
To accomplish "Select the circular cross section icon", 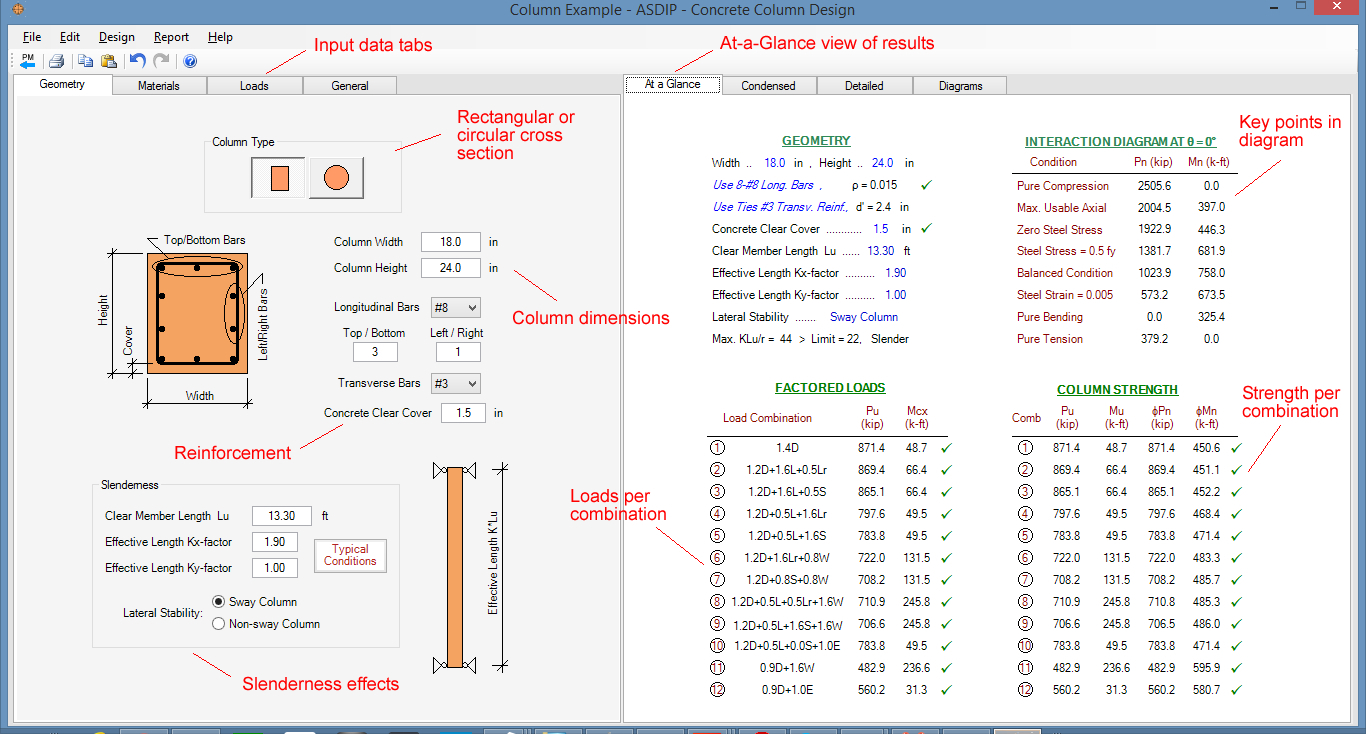I will (x=335, y=176).
